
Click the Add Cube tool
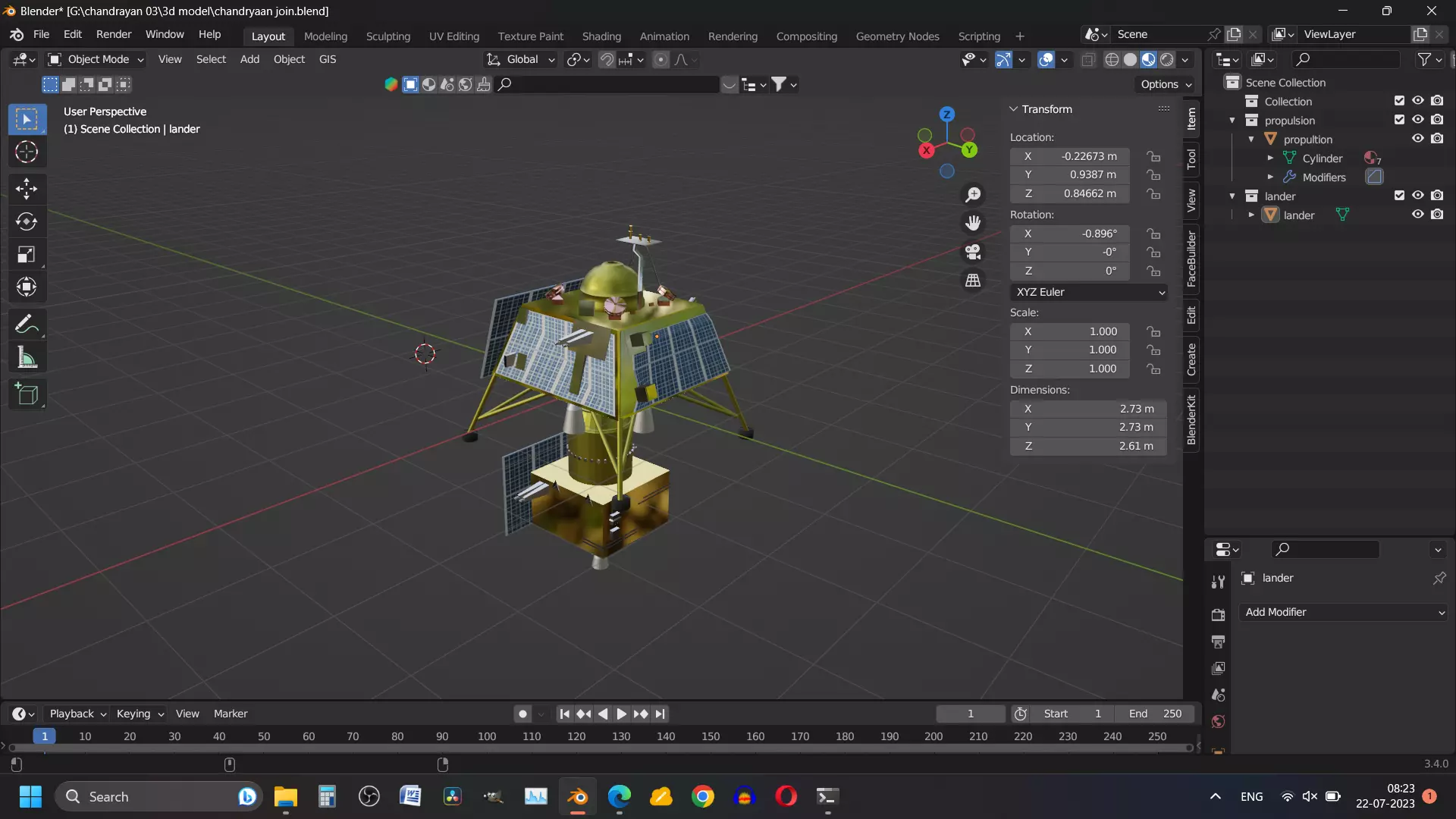point(27,394)
